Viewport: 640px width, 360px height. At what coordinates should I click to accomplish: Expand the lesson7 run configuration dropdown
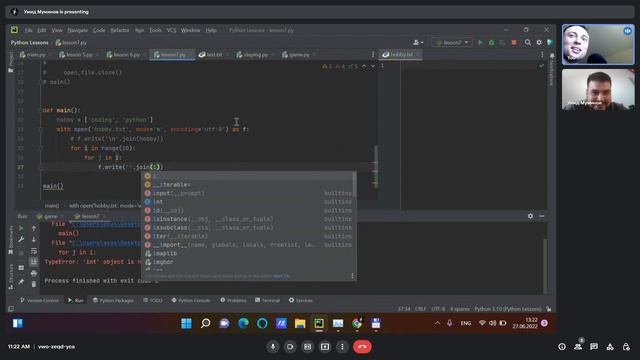(x=452, y=42)
